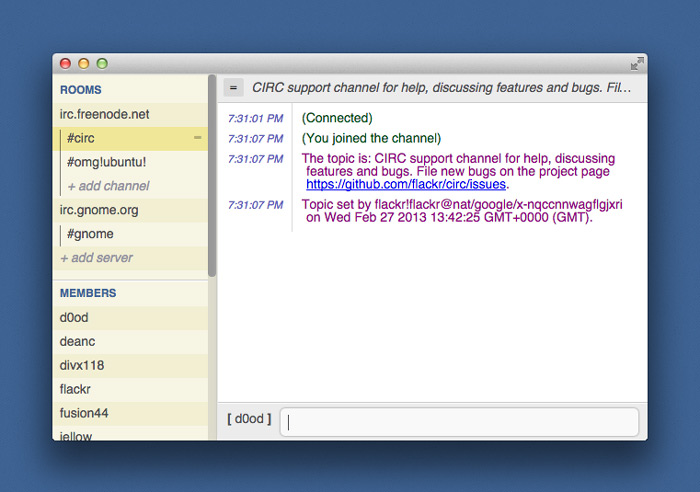This screenshot has width=700, height=492.
Task: Open the GitHub circ issues link
Action: pos(406,185)
